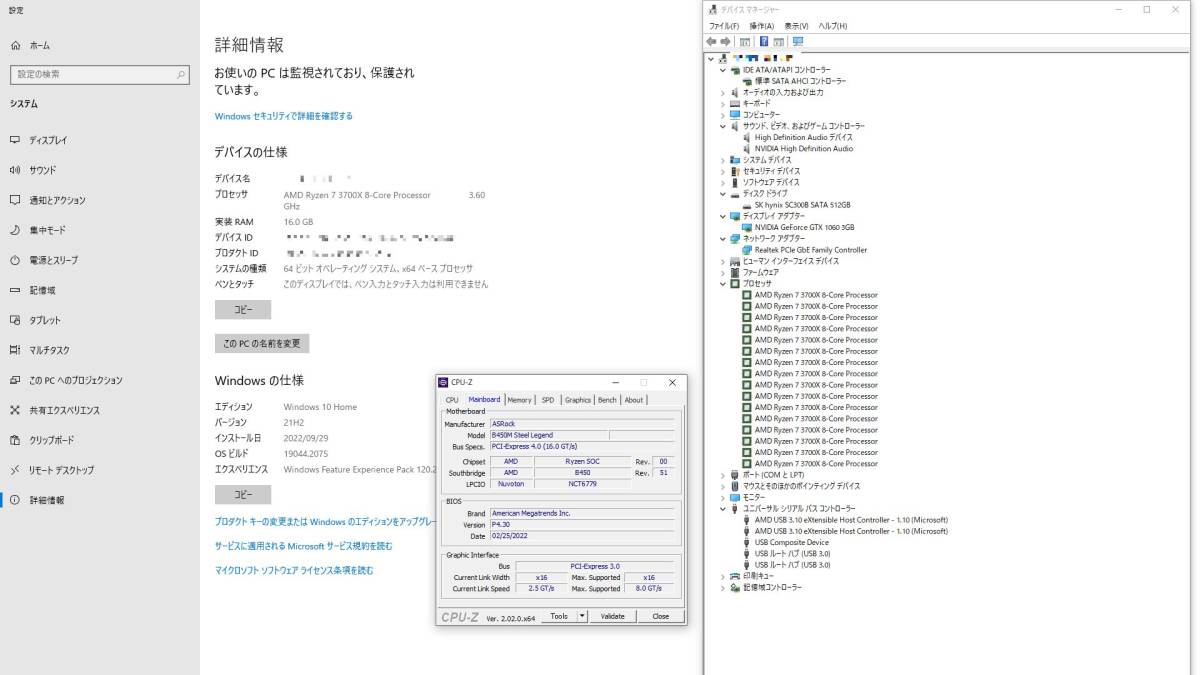Click コピー button under Windows の仕様
The width and height of the screenshot is (1200, 675).
(x=243, y=495)
